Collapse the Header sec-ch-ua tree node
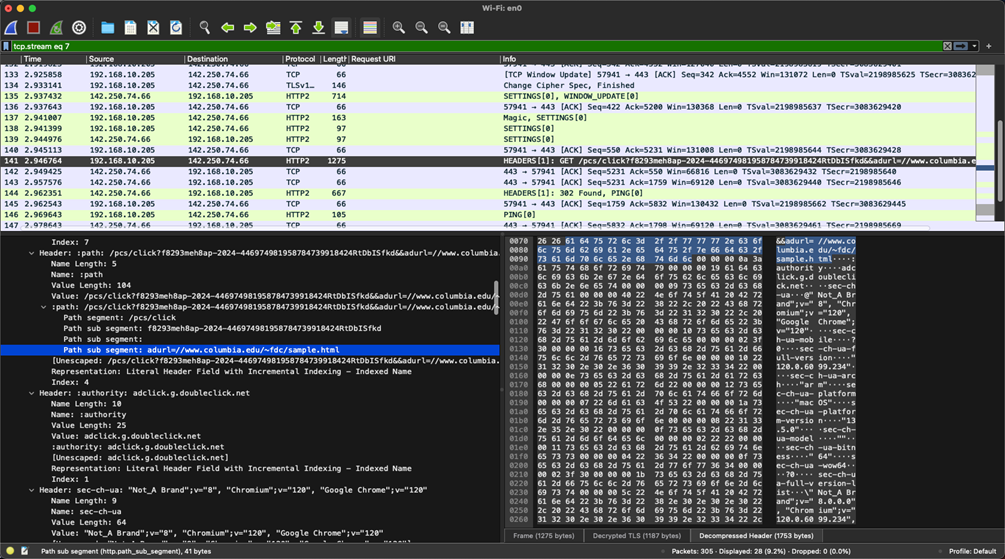The image size is (1005, 559). click(32, 490)
